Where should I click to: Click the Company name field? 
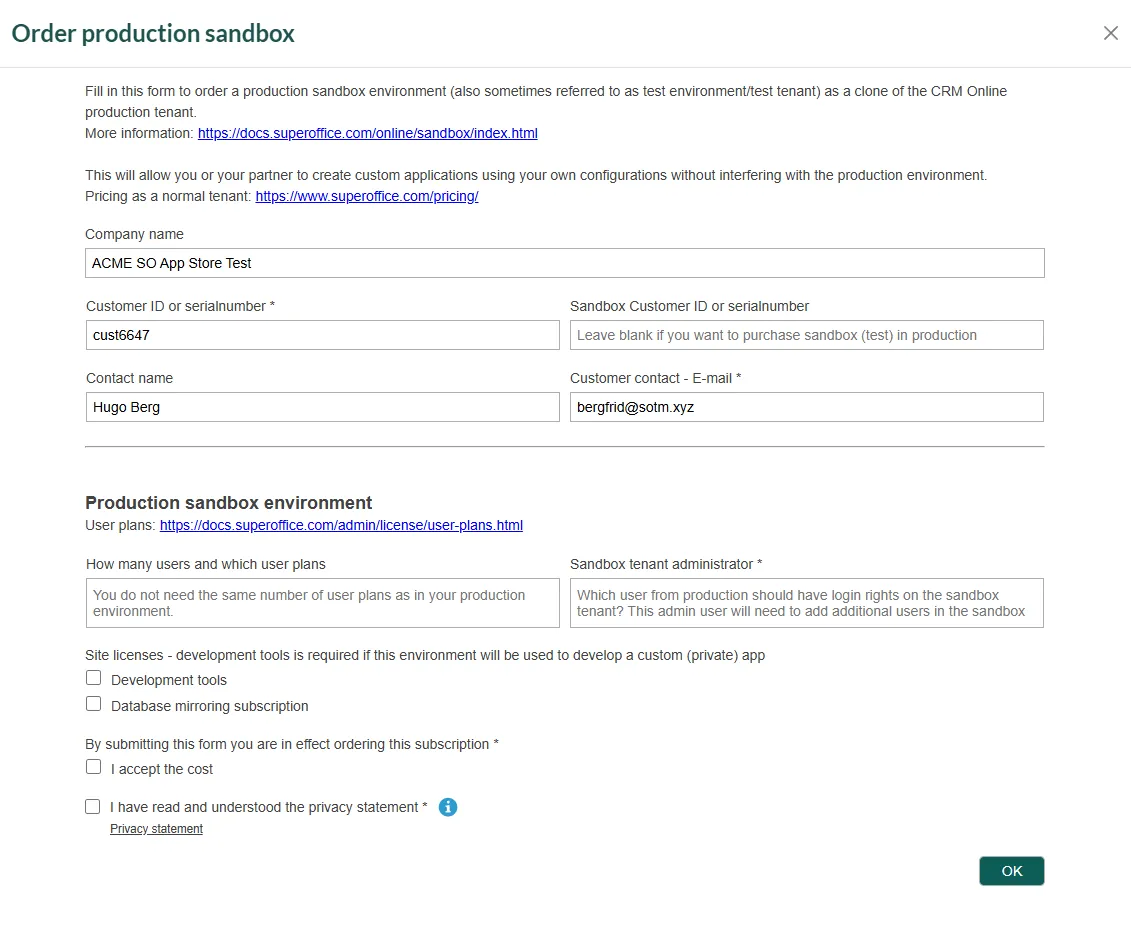[x=565, y=263]
